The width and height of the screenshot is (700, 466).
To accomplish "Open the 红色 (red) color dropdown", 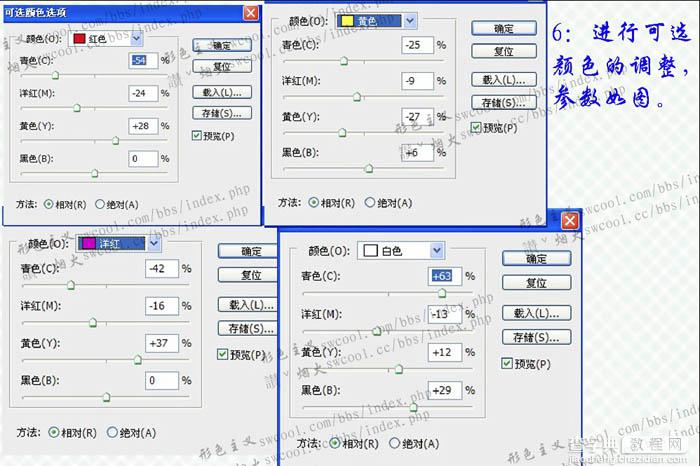I will [x=137, y=39].
